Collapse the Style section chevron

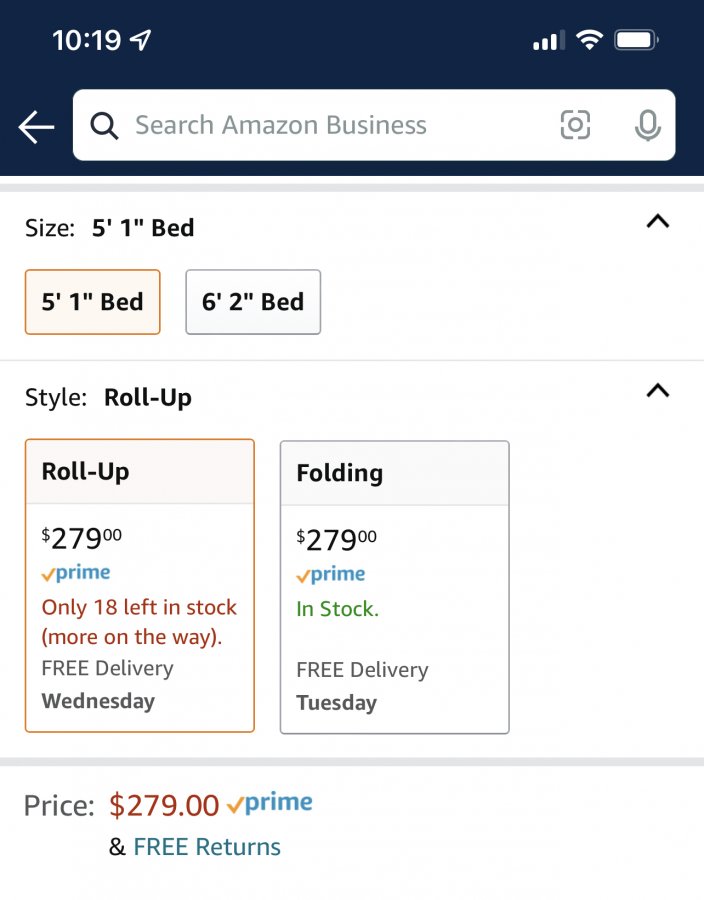click(x=658, y=391)
